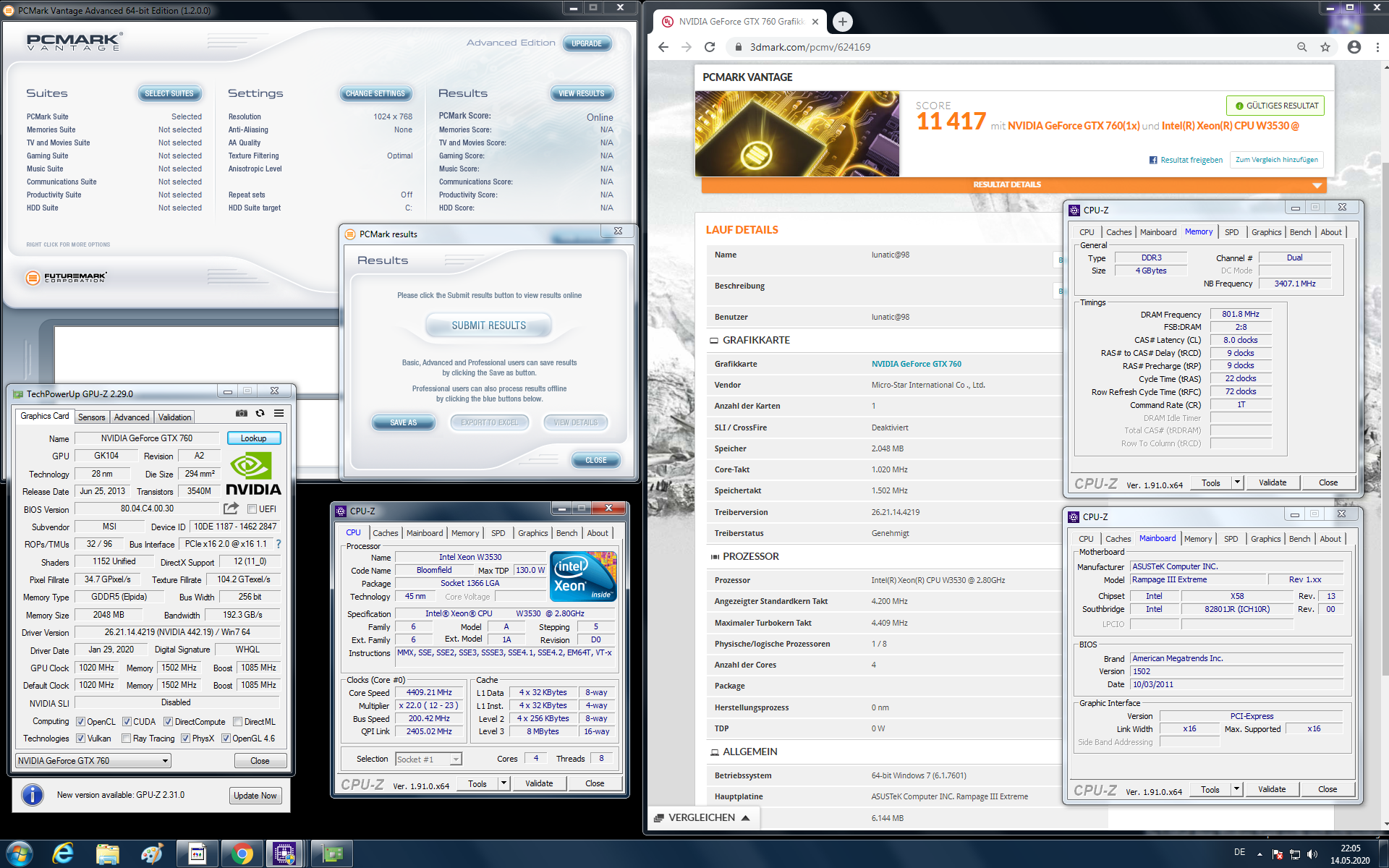This screenshot has height=868, width=1389.
Task: Click the Select Suites button
Action: tap(169, 93)
